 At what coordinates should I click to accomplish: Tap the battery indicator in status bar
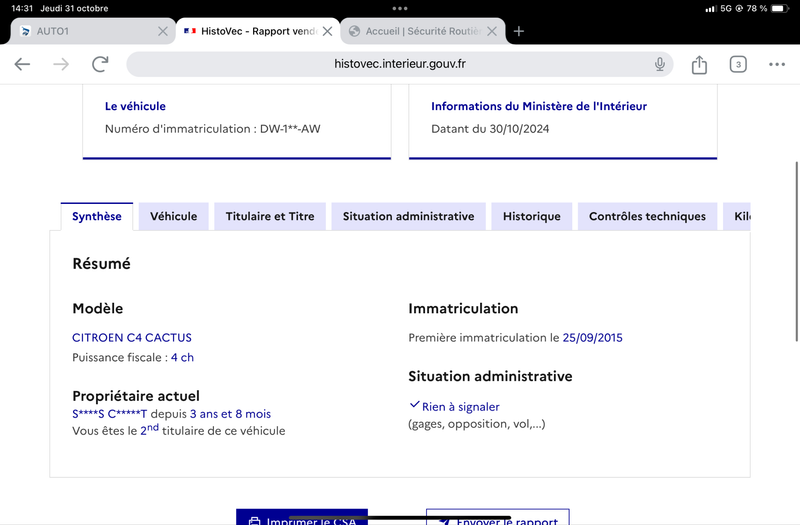780,8
